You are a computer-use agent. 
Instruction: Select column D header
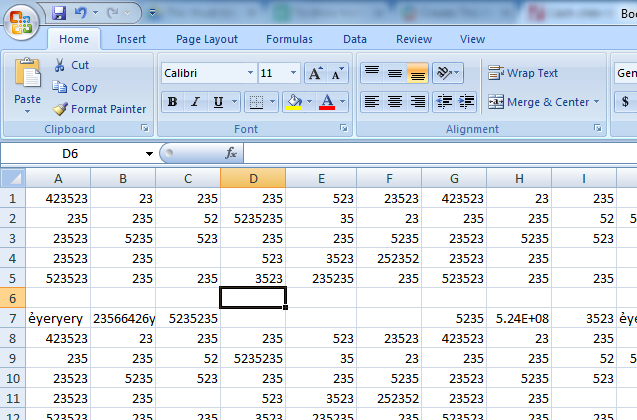252,178
